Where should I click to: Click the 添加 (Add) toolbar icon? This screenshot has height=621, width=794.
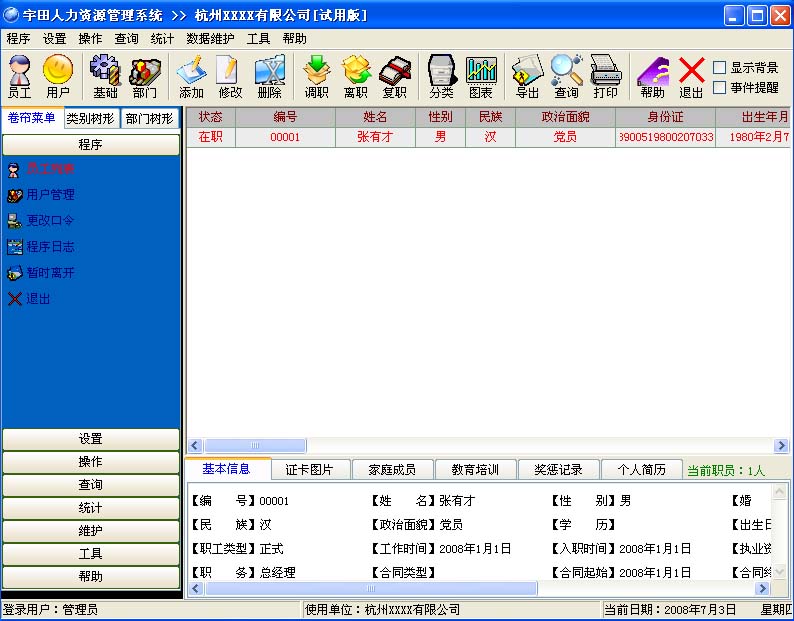(x=191, y=76)
